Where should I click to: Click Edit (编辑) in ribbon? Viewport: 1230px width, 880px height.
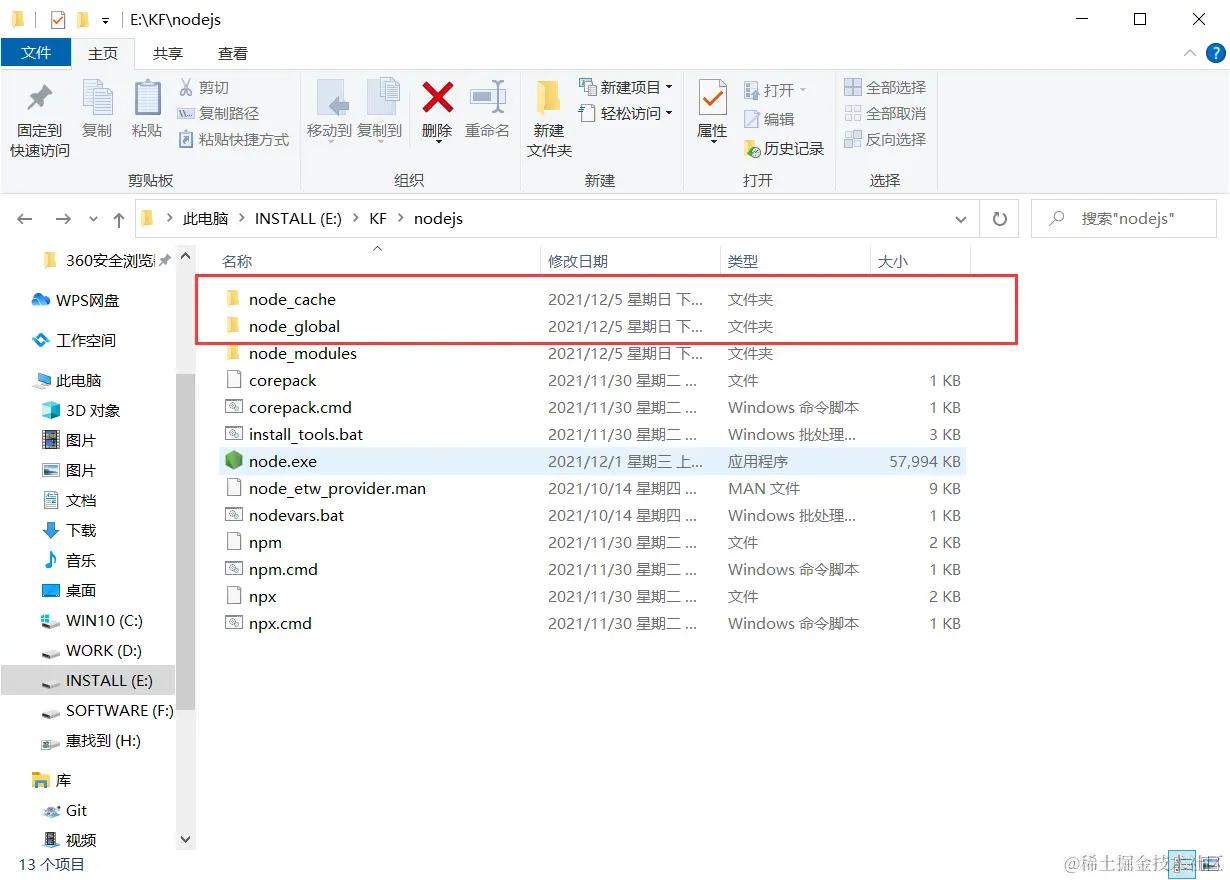[x=769, y=119]
